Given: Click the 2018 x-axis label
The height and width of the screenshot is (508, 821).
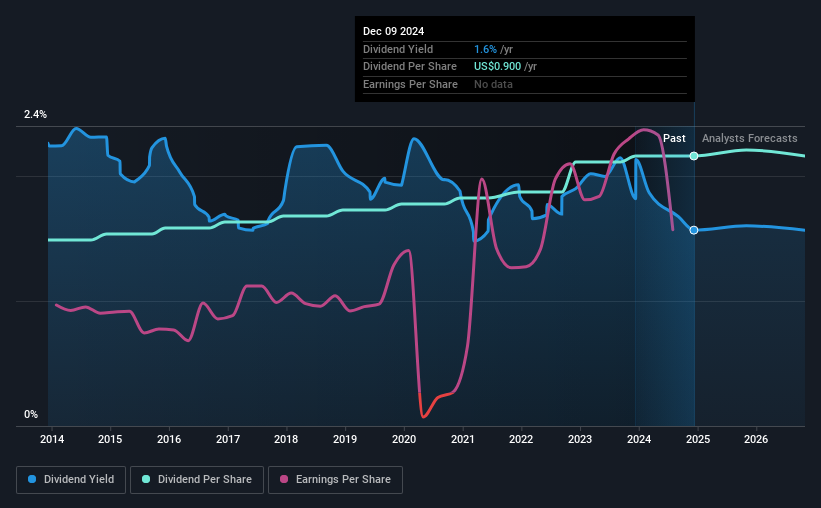Looking at the screenshot, I should tap(286, 439).
